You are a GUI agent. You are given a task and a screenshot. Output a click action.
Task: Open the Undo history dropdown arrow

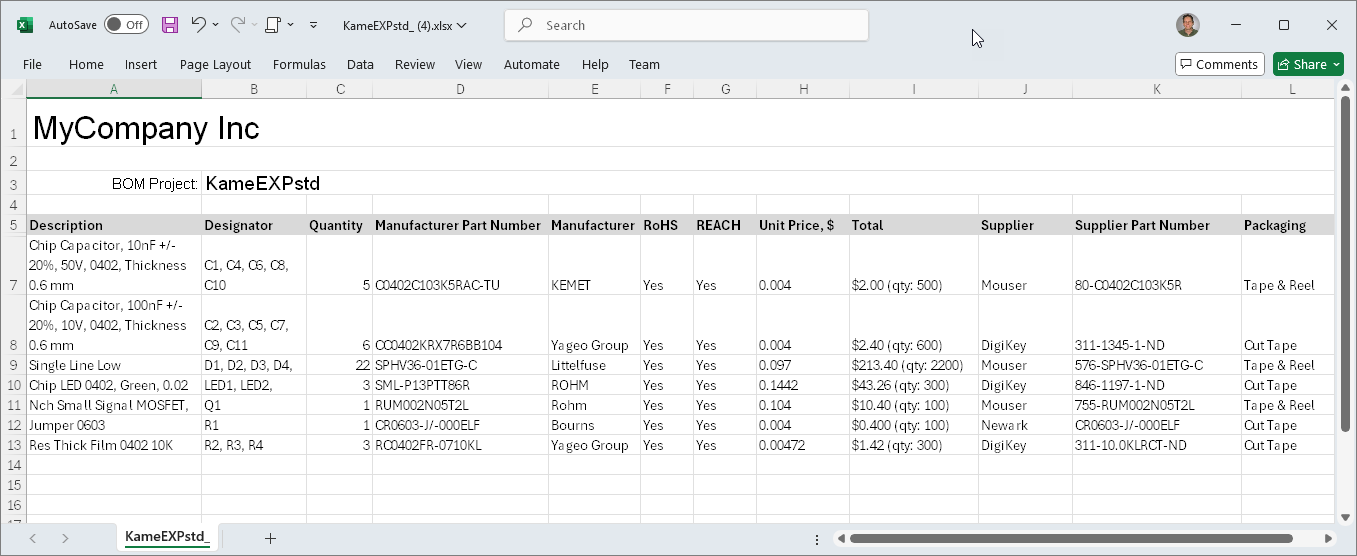(x=217, y=25)
